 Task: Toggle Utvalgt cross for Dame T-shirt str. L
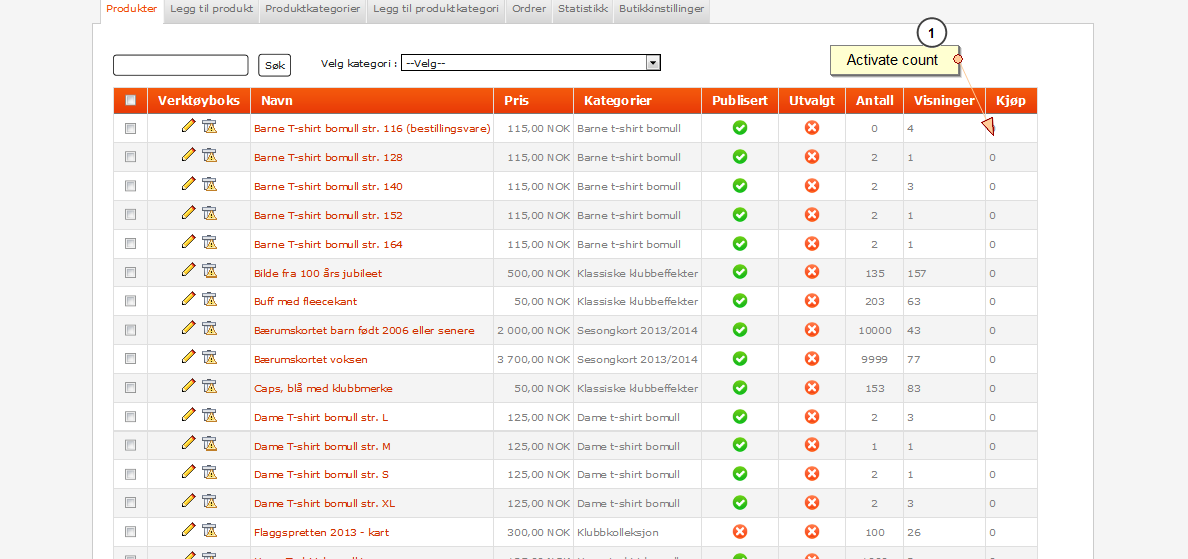coord(811,416)
